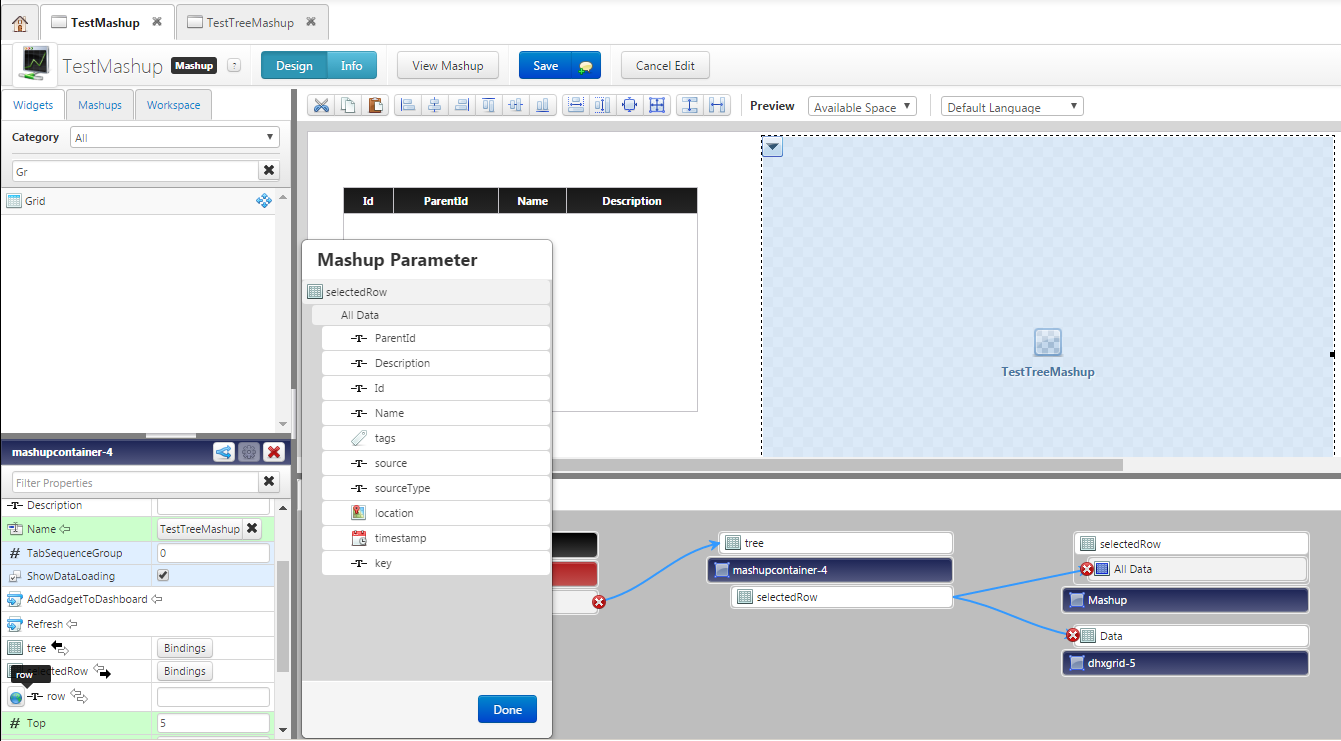
Task: Switch to the TestTreeMashup tab
Action: click(250, 22)
